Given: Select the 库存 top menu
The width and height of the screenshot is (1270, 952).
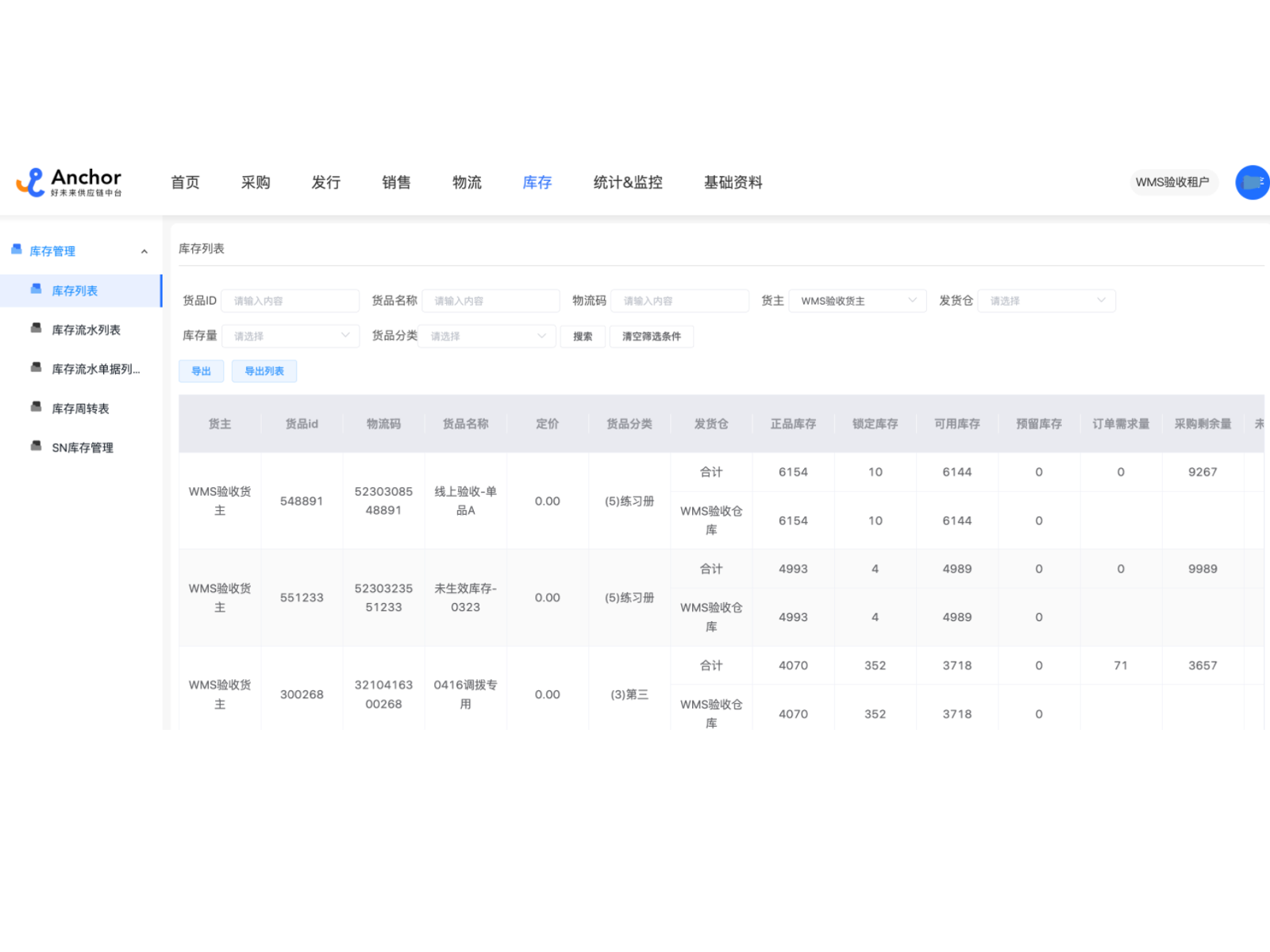Looking at the screenshot, I should pos(537,182).
